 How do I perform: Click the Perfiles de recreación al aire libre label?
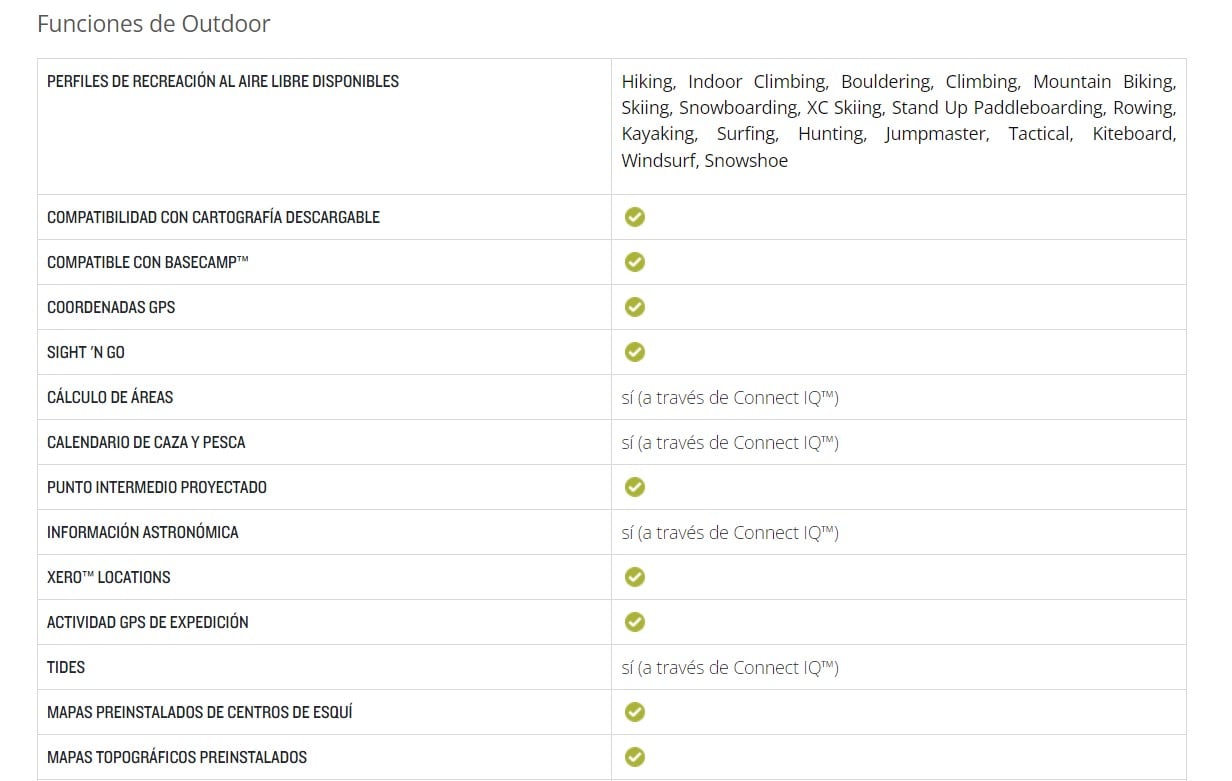(223, 81)
